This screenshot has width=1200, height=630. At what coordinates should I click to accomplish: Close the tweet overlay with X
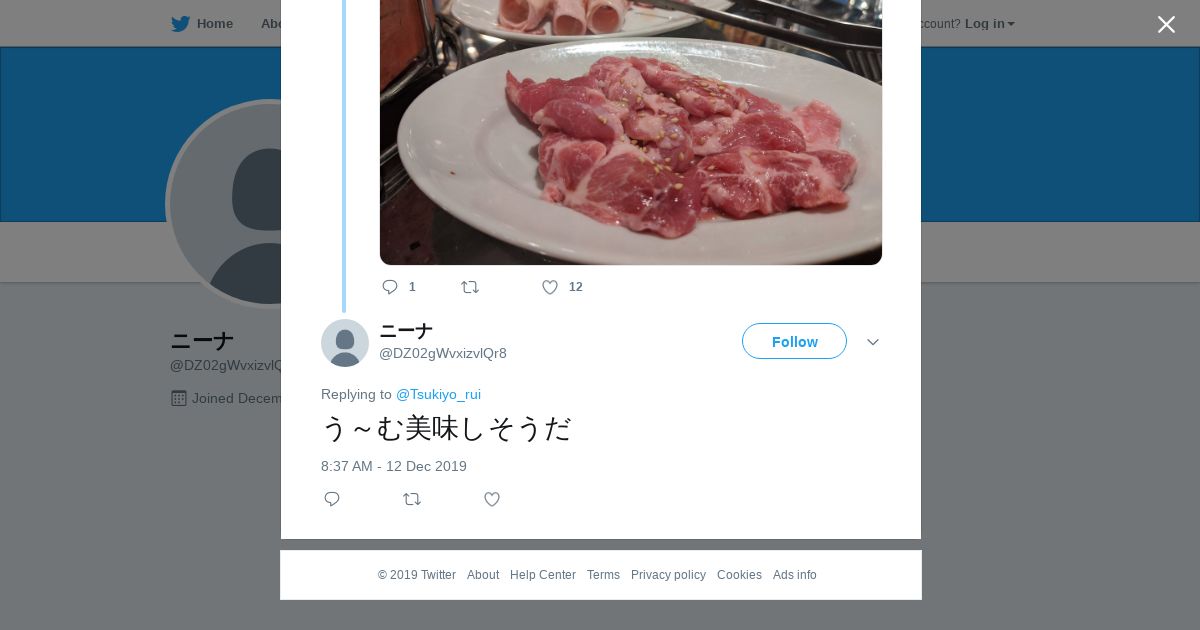1166,24
